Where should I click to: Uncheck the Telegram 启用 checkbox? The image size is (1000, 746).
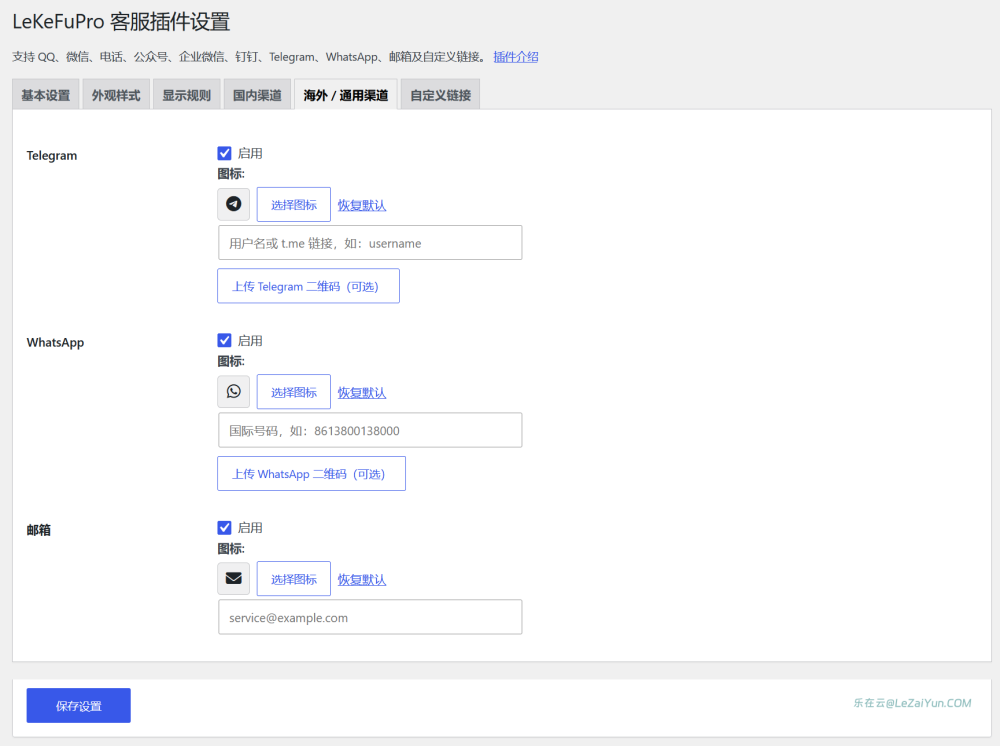click(224, 153)
